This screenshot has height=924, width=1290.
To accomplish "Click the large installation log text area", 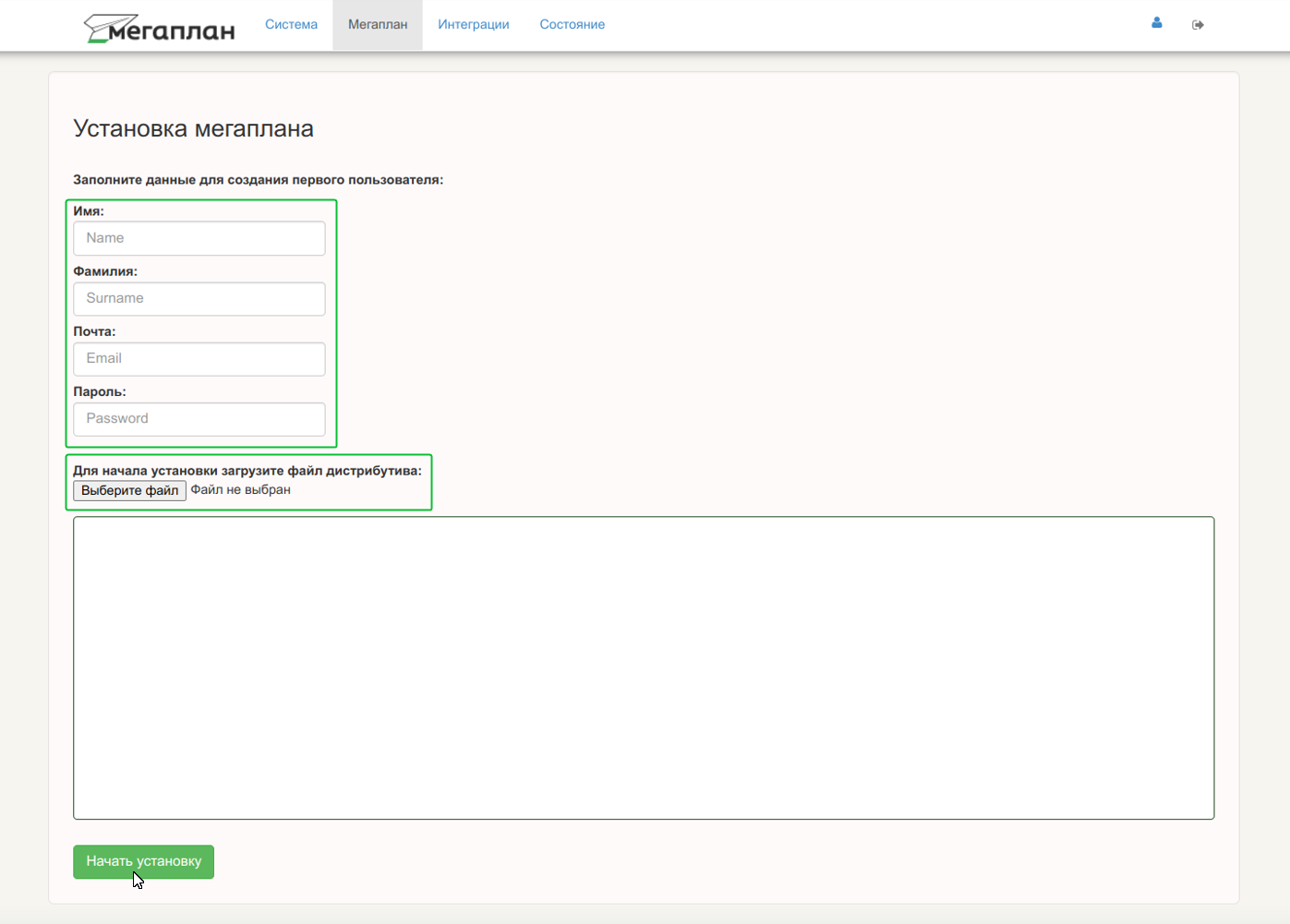I will tap(644, 667).
